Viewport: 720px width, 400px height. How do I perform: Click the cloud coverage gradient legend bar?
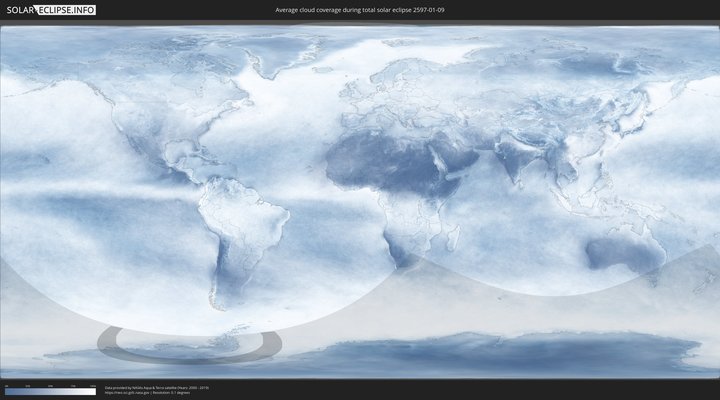coord(50,392)
